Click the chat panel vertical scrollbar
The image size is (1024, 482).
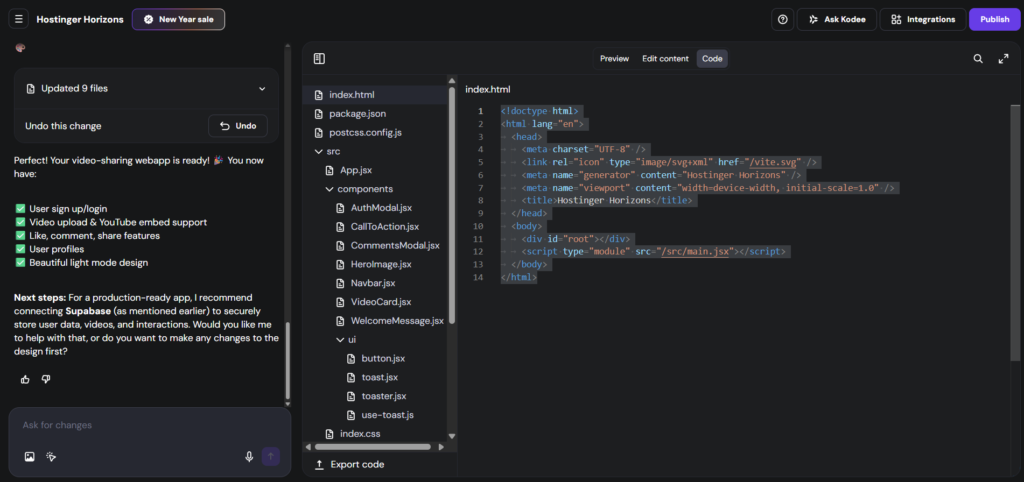tap(288, 361)
